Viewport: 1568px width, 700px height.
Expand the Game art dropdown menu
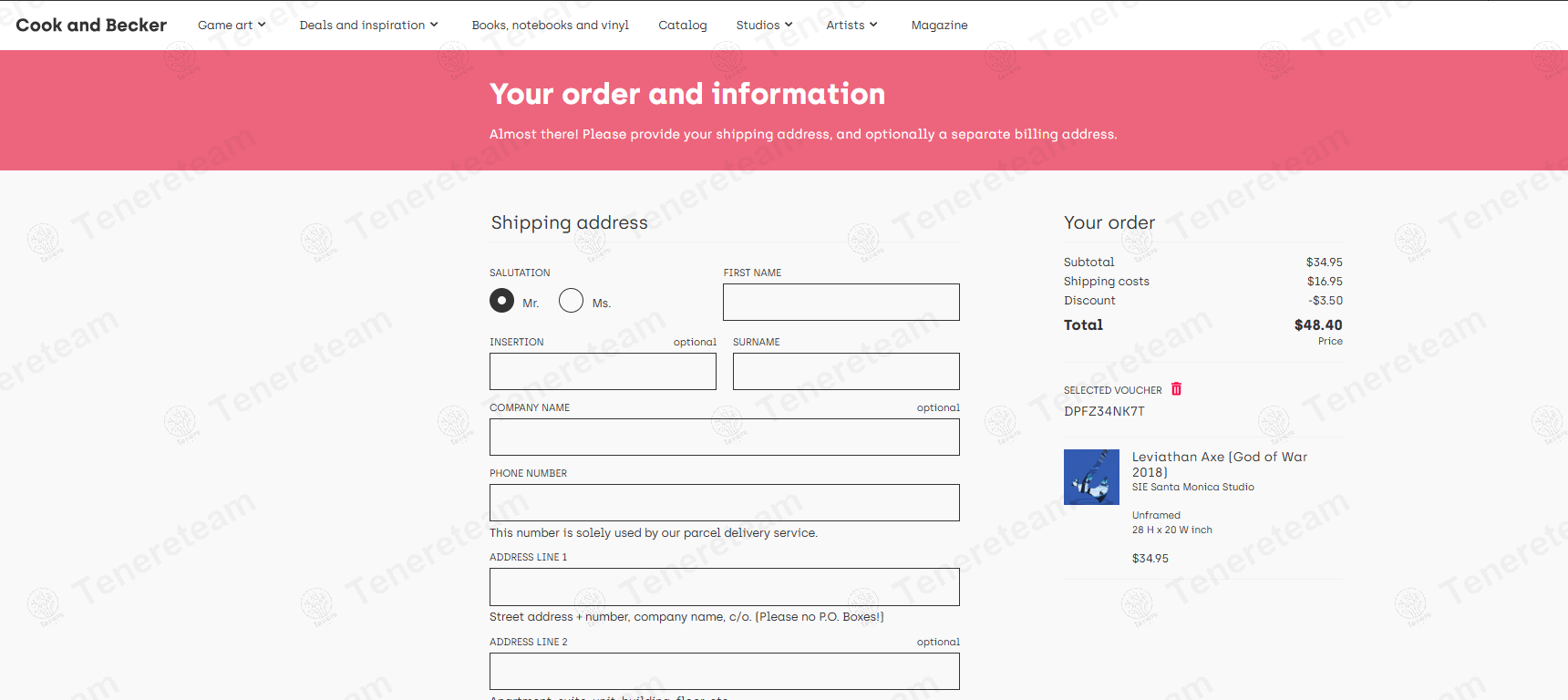pos(232,26)
